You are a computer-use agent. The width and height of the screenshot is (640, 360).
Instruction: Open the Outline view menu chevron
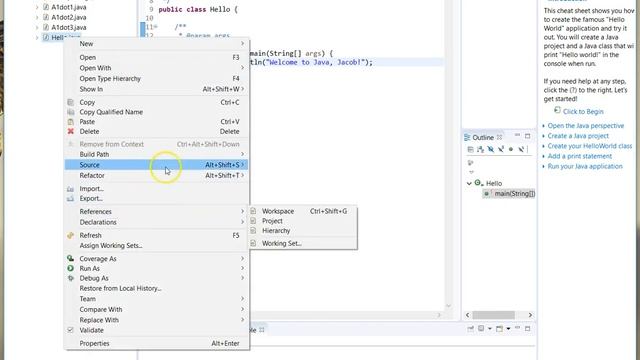click(x=471, y=172)
